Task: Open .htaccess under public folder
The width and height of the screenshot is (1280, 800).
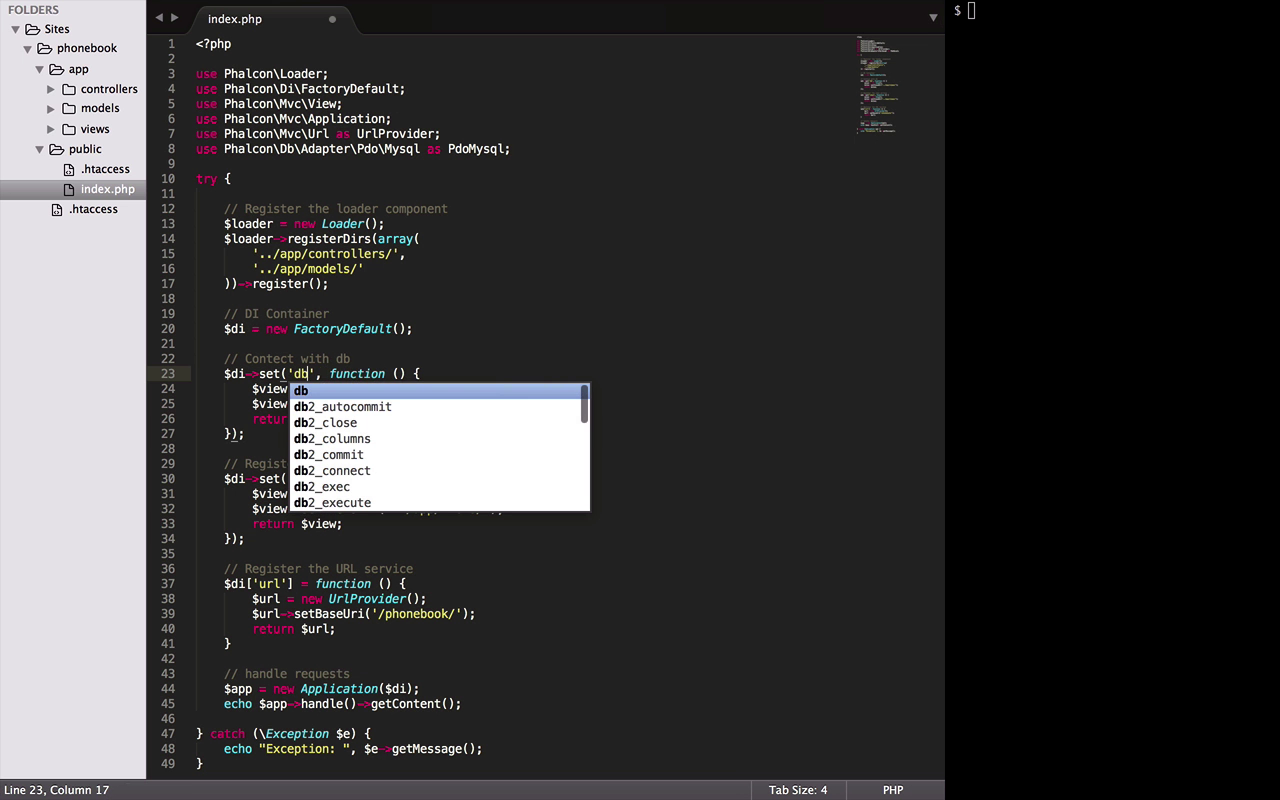Action: (x=105, y=169)
